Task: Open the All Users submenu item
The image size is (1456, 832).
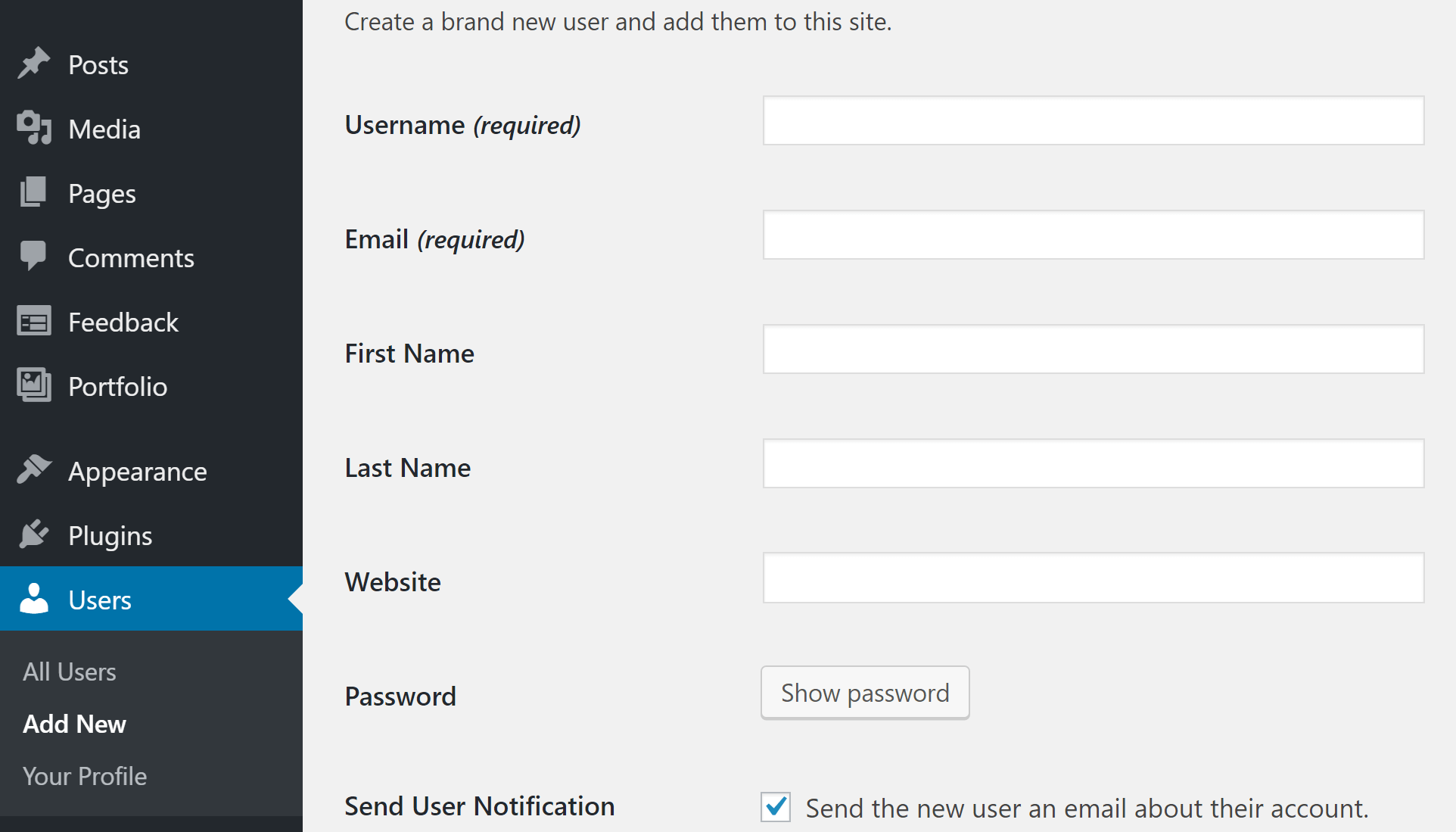Action: point(69,671)
